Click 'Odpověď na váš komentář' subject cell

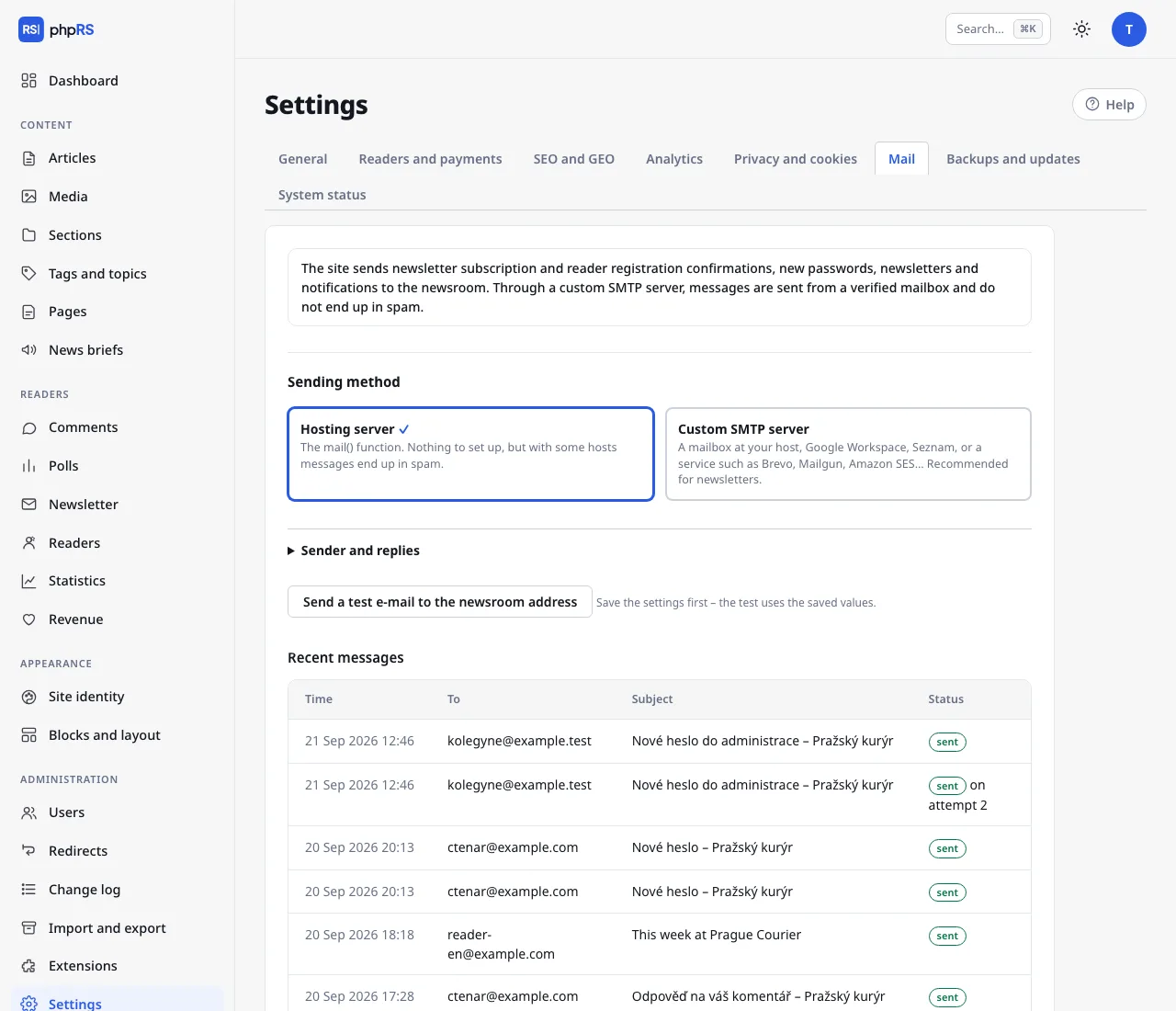point(759,996)
